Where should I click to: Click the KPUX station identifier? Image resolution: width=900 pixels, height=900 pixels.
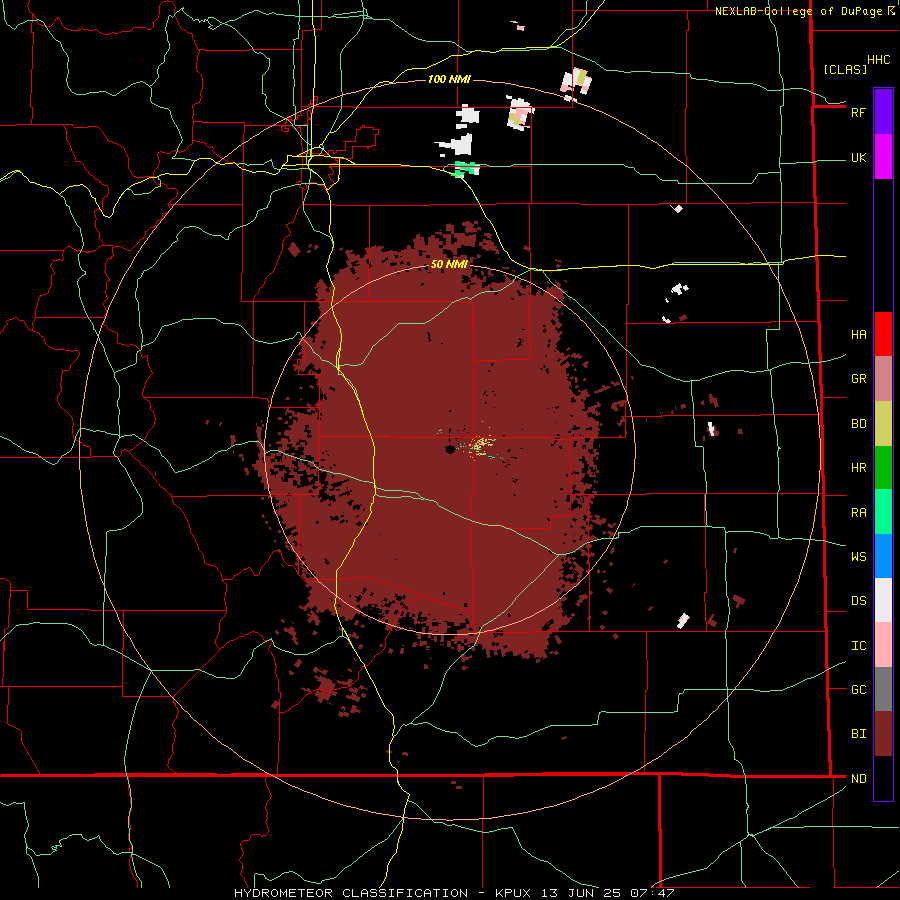(x=513, y=893)
